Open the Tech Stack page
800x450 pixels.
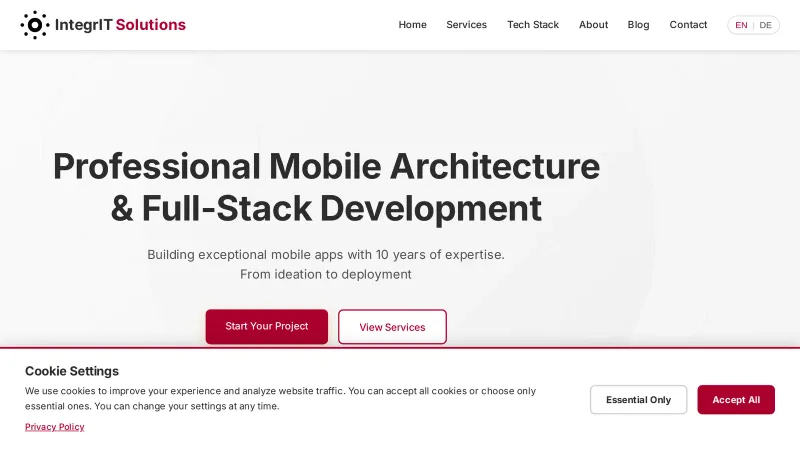coord(532,25)
